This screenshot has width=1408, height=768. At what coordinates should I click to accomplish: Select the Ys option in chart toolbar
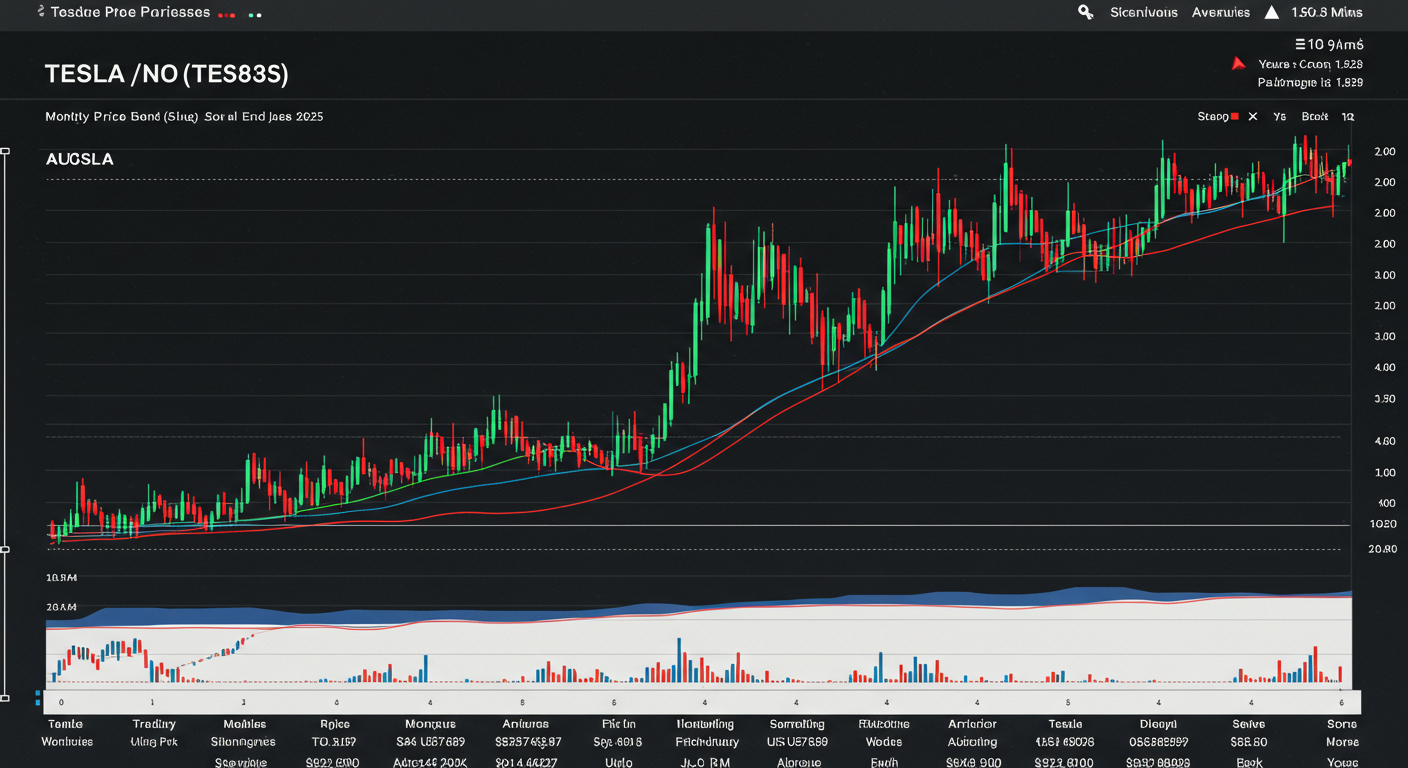[x=1280, y=117]
